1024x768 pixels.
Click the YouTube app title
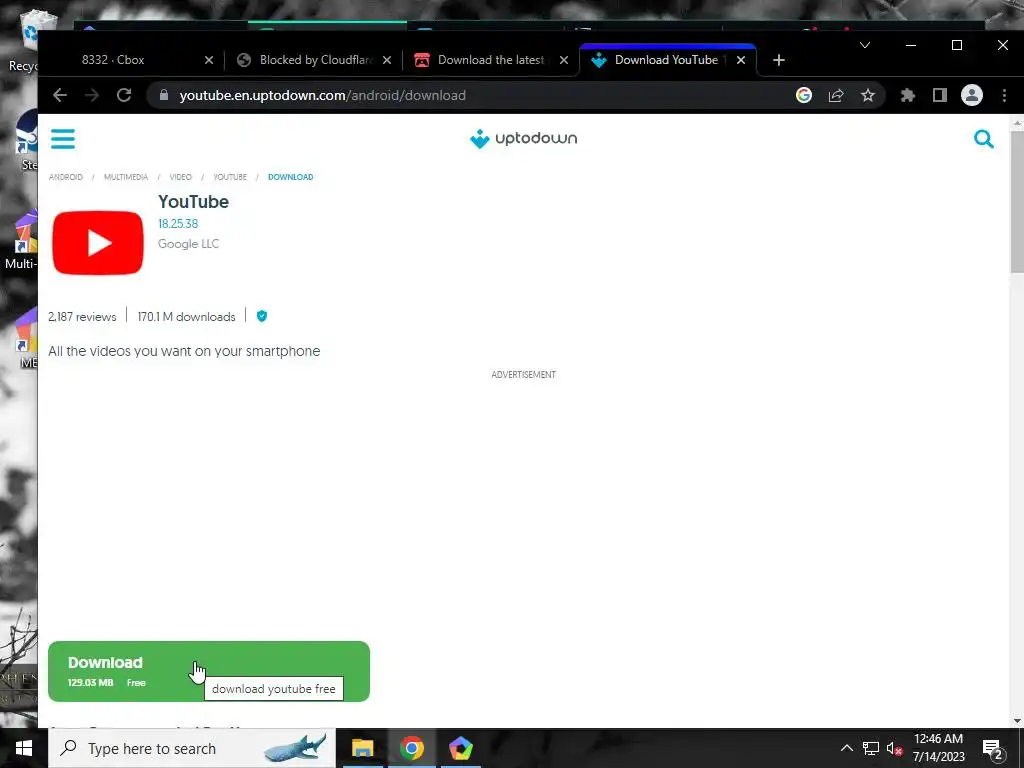[x=193, y=202]
